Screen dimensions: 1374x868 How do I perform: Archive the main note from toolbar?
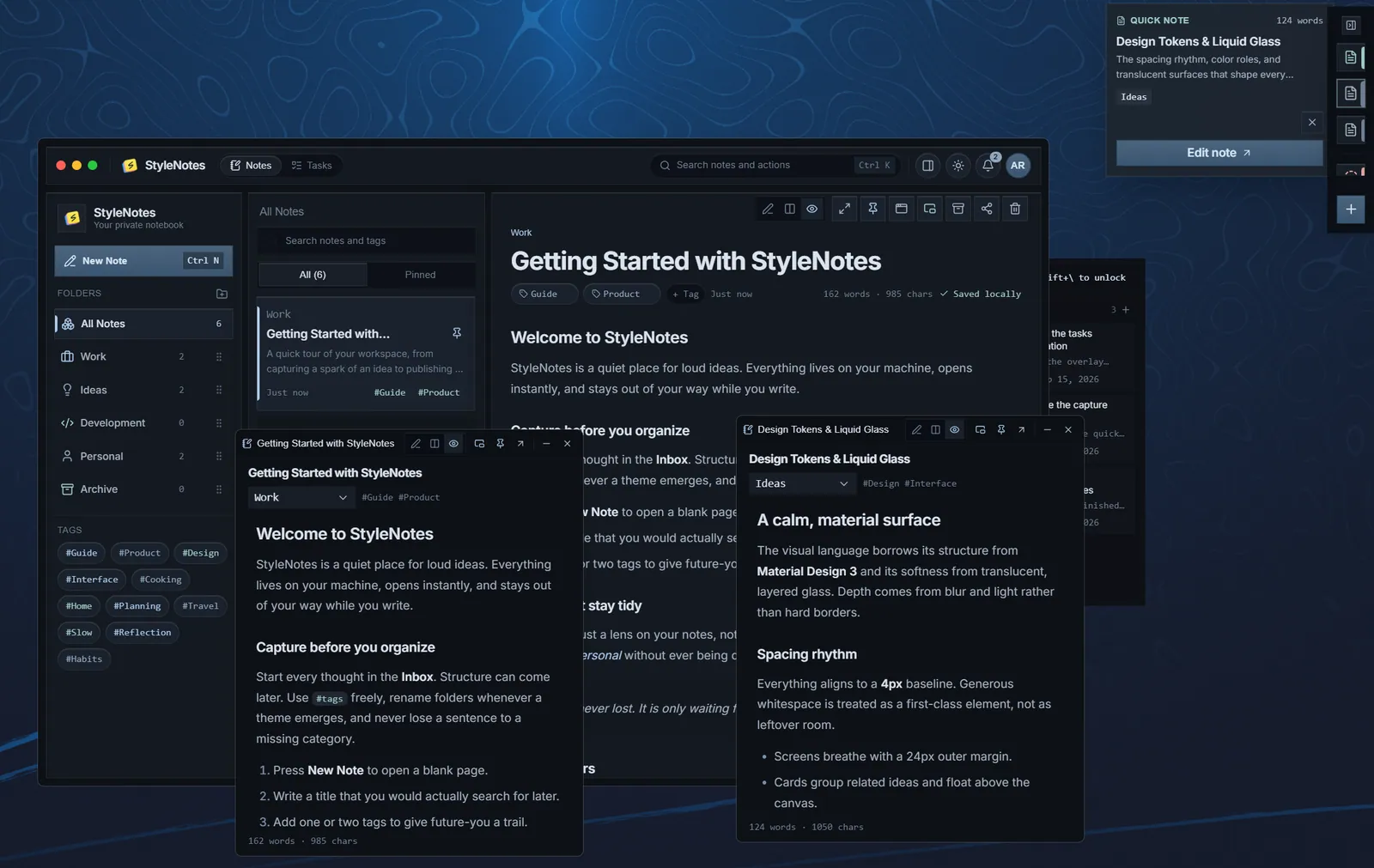pyautogui.click(x=958, y=209)
